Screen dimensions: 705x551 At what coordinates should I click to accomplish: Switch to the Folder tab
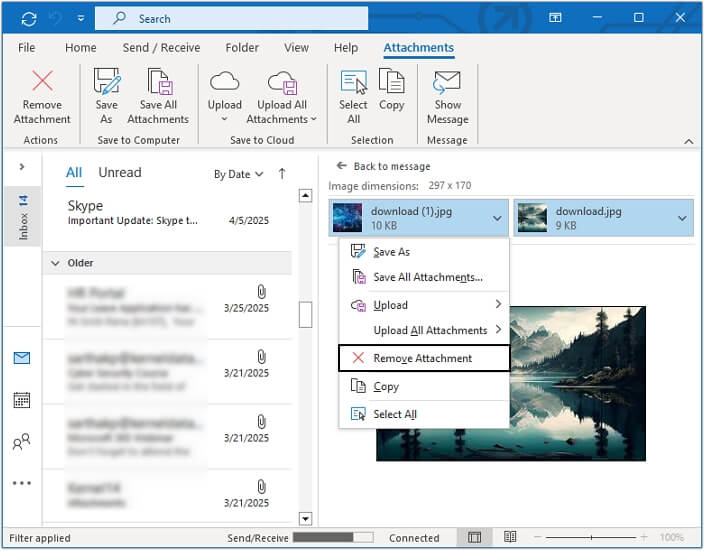pos(242,48)
